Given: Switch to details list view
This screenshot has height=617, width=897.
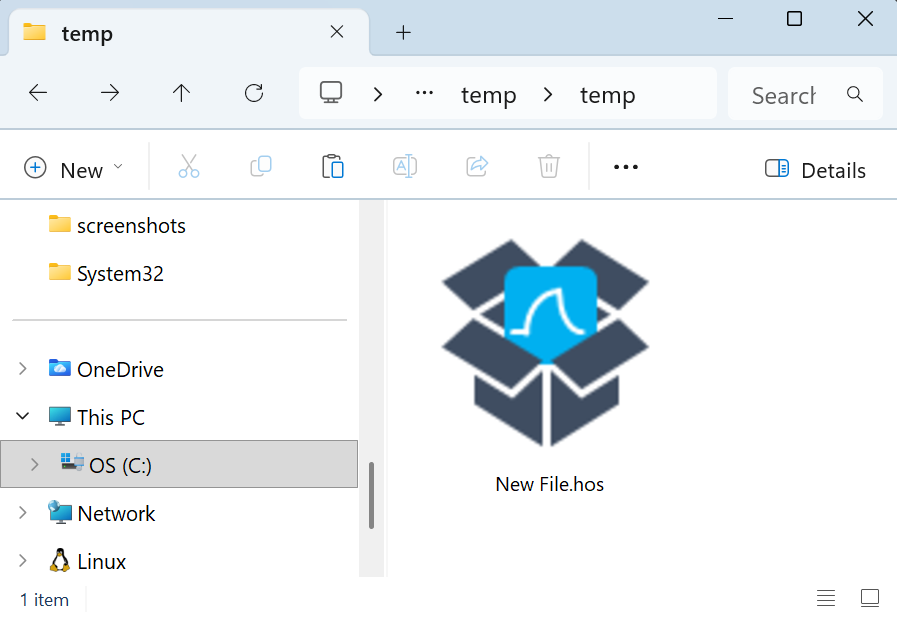Looking at the screenshot, I should [x=825, y=598].
